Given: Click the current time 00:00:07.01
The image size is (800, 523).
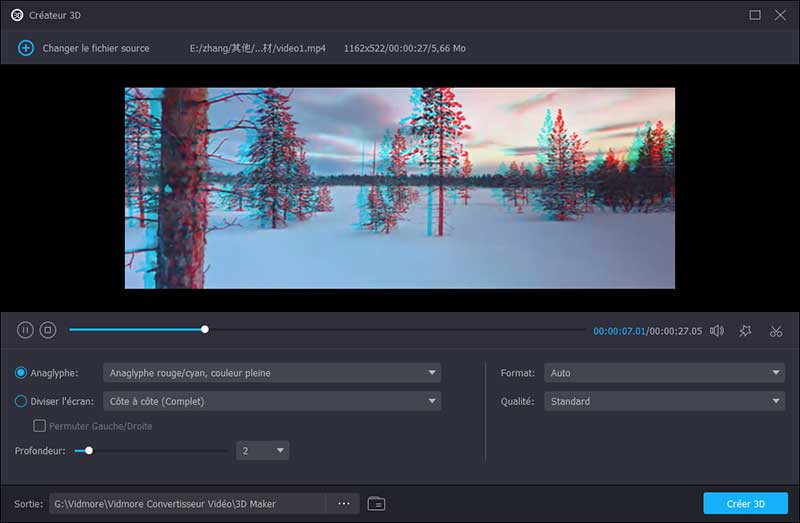Looking at the screenshot, I should point(619,331).
